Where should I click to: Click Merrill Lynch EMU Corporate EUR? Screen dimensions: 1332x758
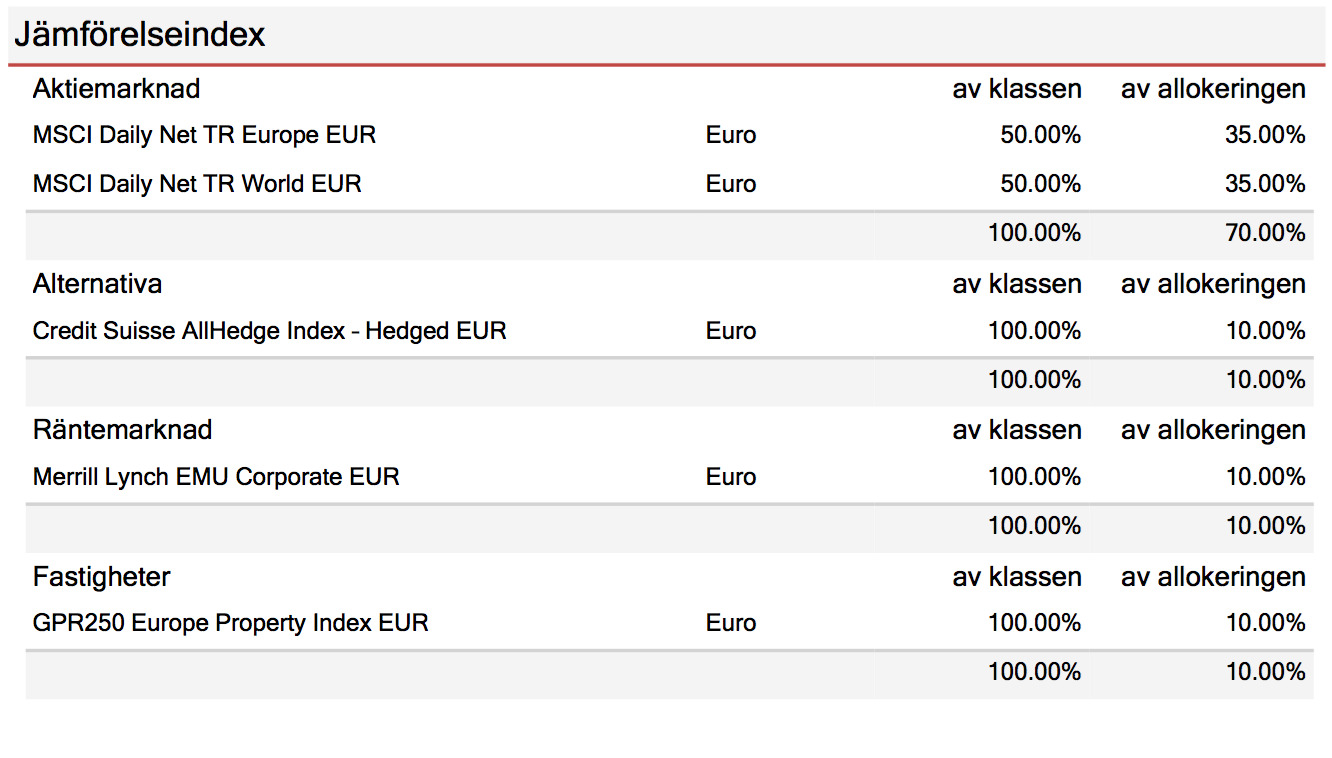coord(216,477)
